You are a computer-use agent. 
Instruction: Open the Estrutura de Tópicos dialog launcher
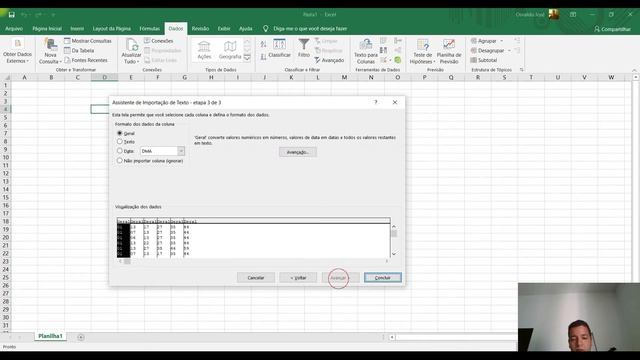pos(521,70)
